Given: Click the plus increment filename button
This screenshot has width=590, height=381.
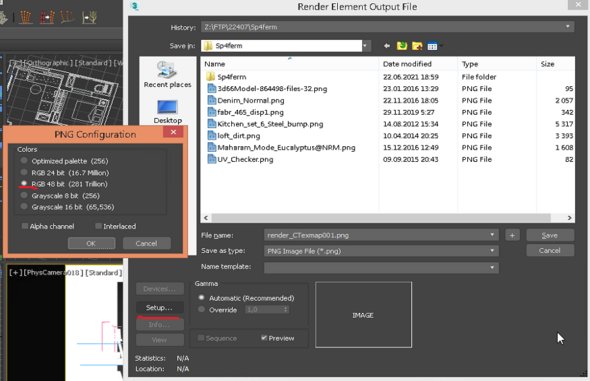Looking at the screenshot, I should (x=512, y=235).
